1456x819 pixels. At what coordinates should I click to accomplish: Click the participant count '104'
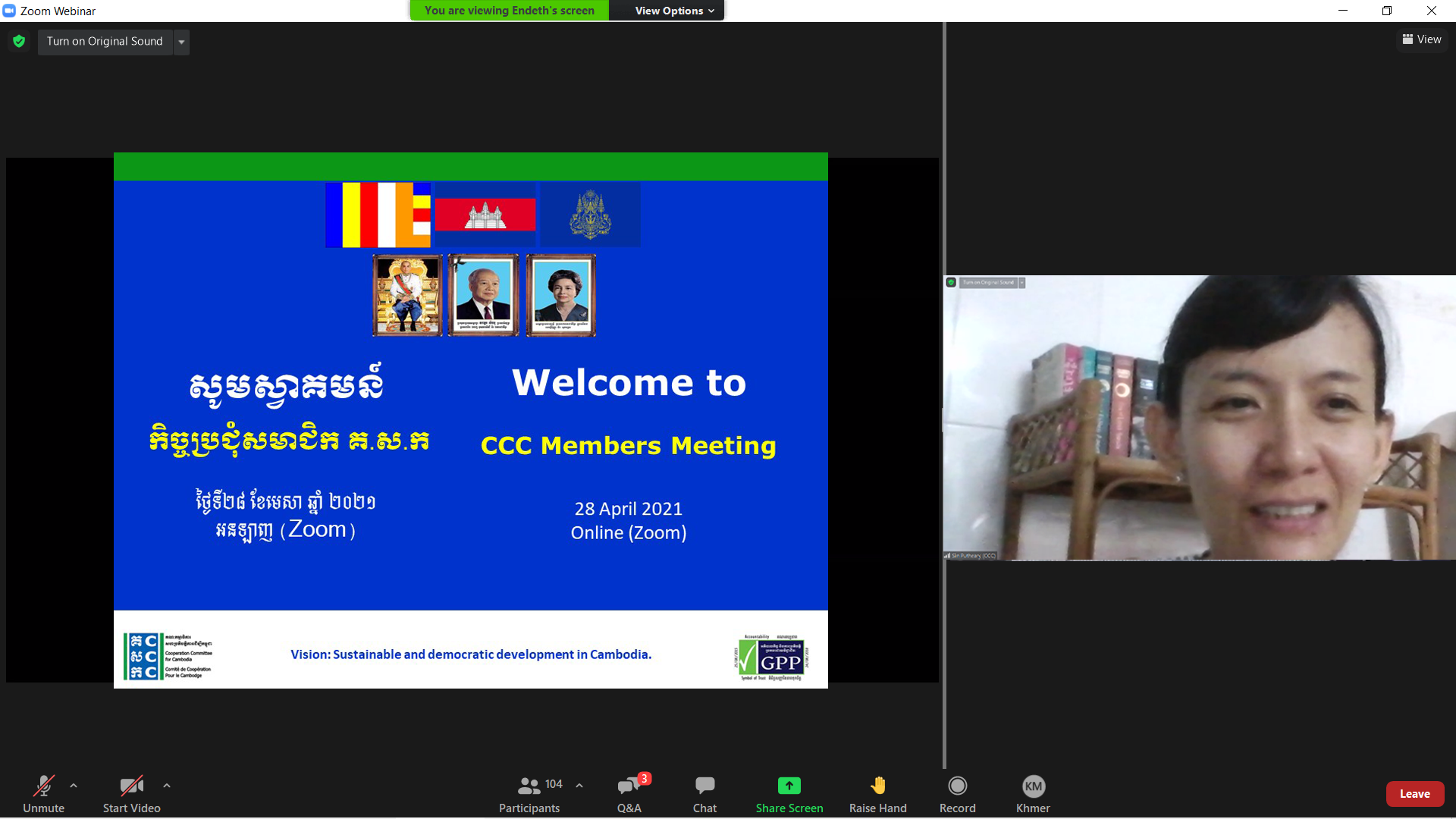point(554,784)
